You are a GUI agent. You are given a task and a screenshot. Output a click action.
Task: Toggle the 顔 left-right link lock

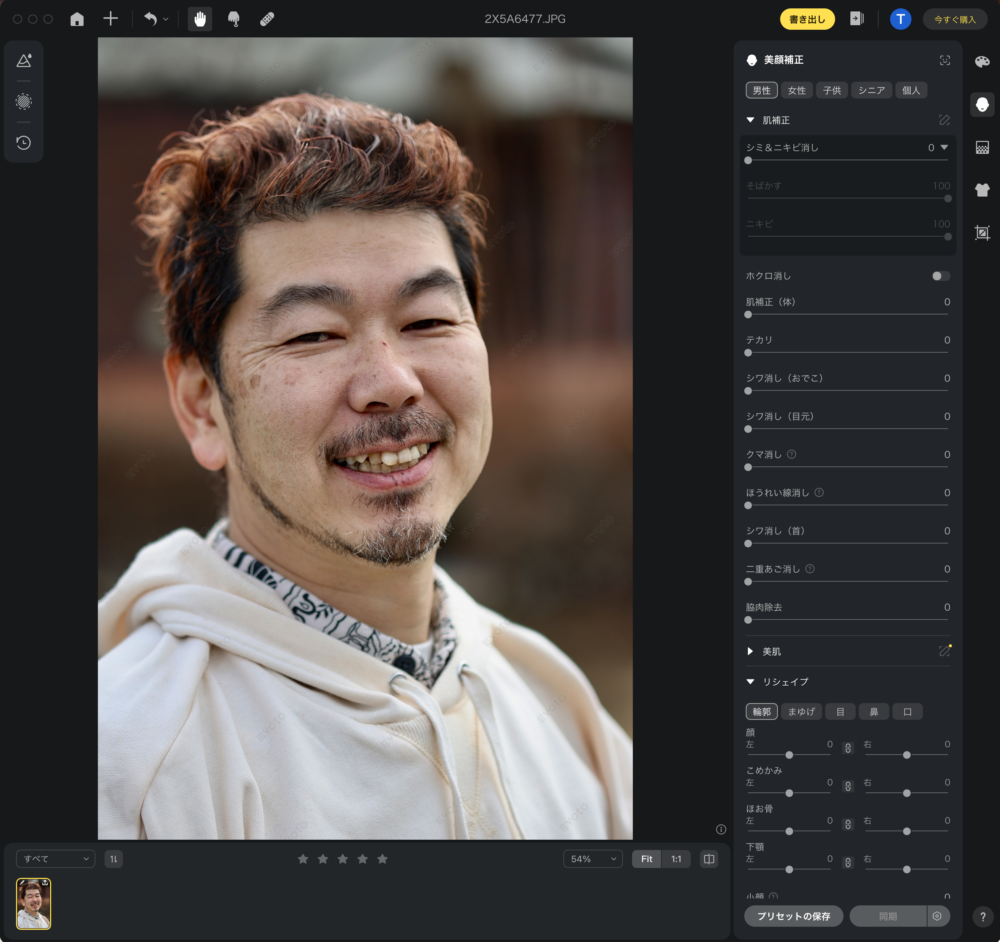pos(847,748)
